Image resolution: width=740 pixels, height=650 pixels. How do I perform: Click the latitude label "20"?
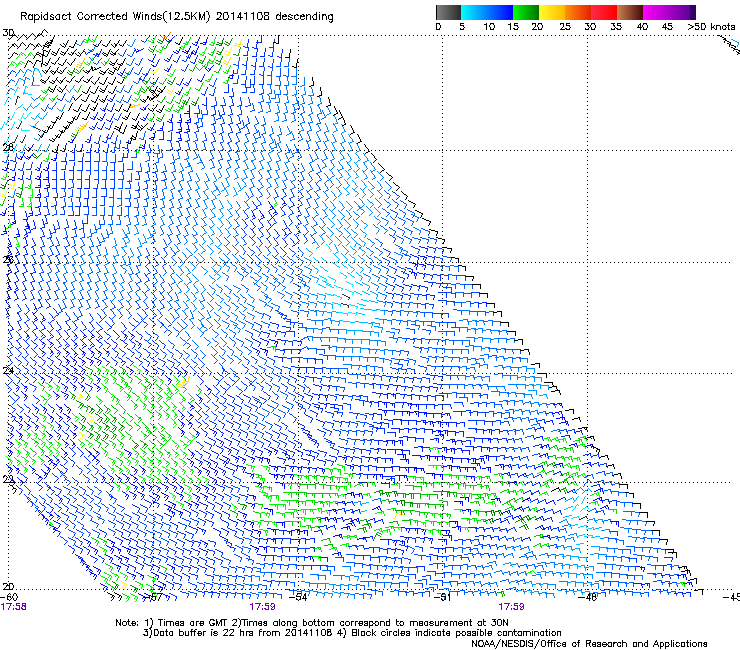pyautogui.click(x=8, y=587)
